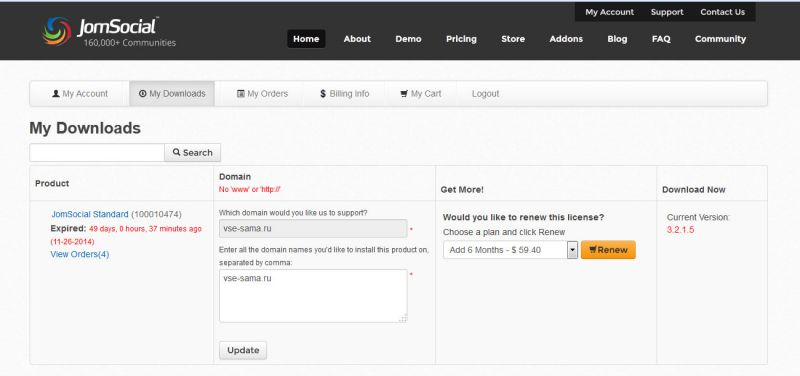800x376 pixels.
Task: Open the Add 6 Months plan dropdown
Action: 510,250
